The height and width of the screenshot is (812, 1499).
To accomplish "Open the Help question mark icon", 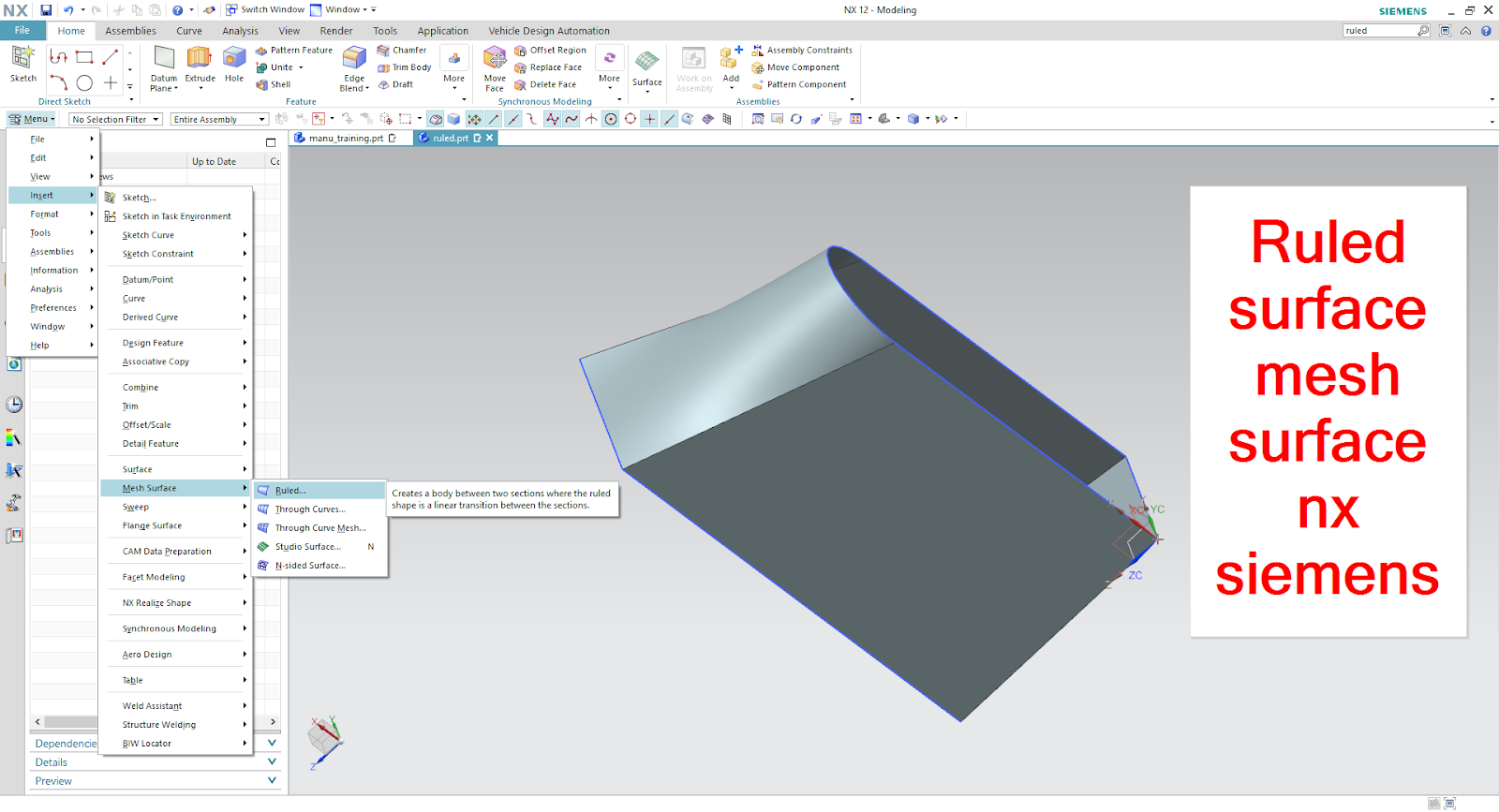I will coord(1486,31).
